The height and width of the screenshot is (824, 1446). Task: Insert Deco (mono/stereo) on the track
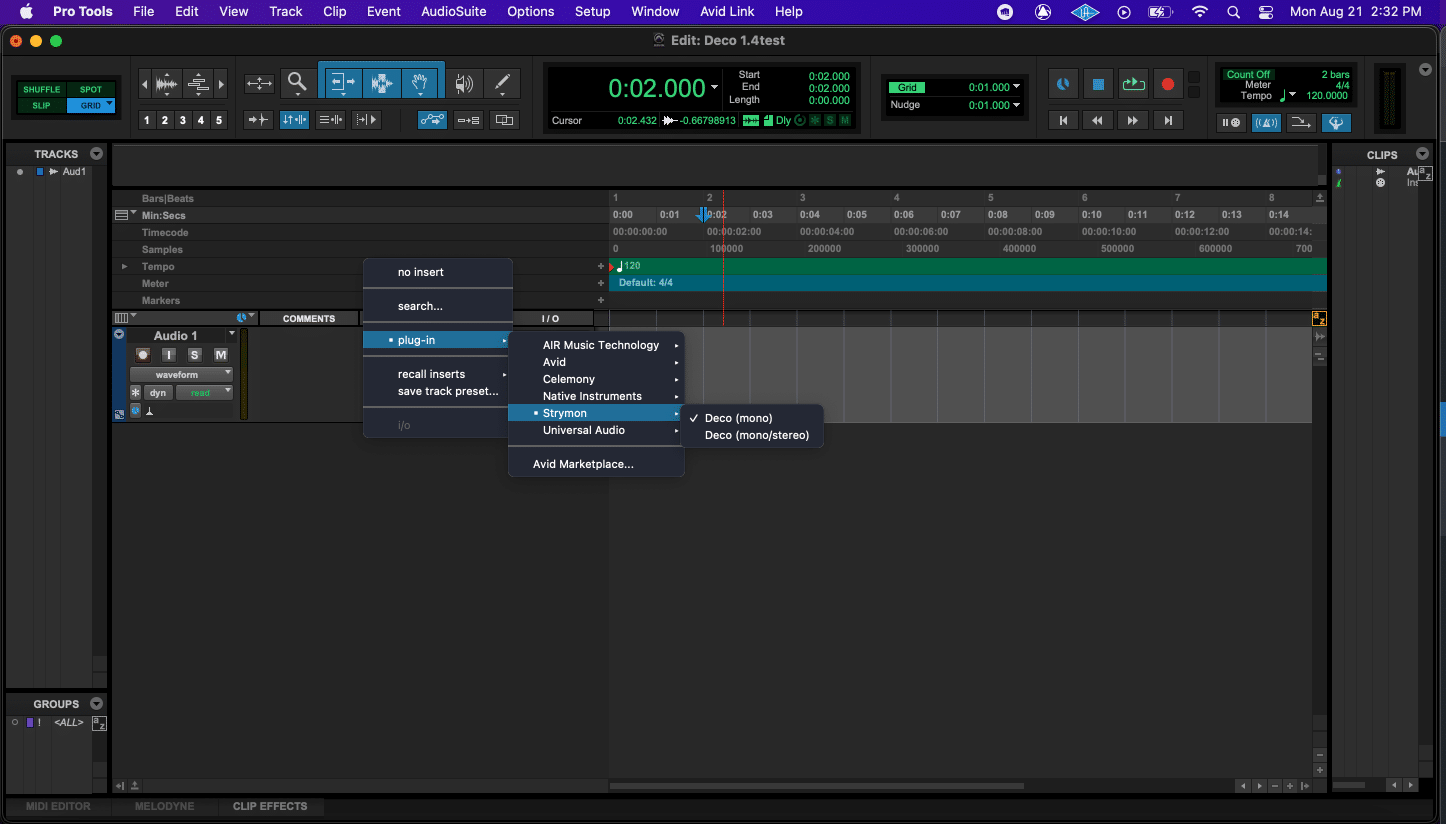(755, 435)
